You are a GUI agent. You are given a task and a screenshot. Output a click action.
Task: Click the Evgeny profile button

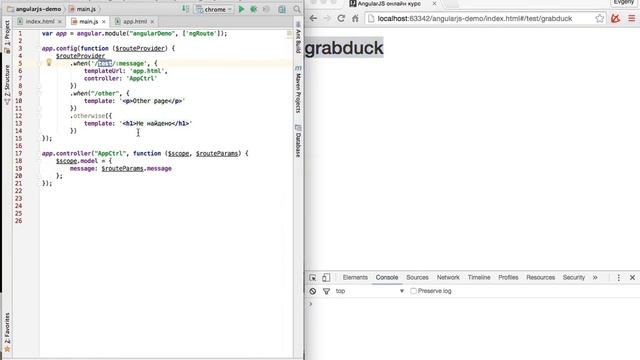tap(623, 2)
